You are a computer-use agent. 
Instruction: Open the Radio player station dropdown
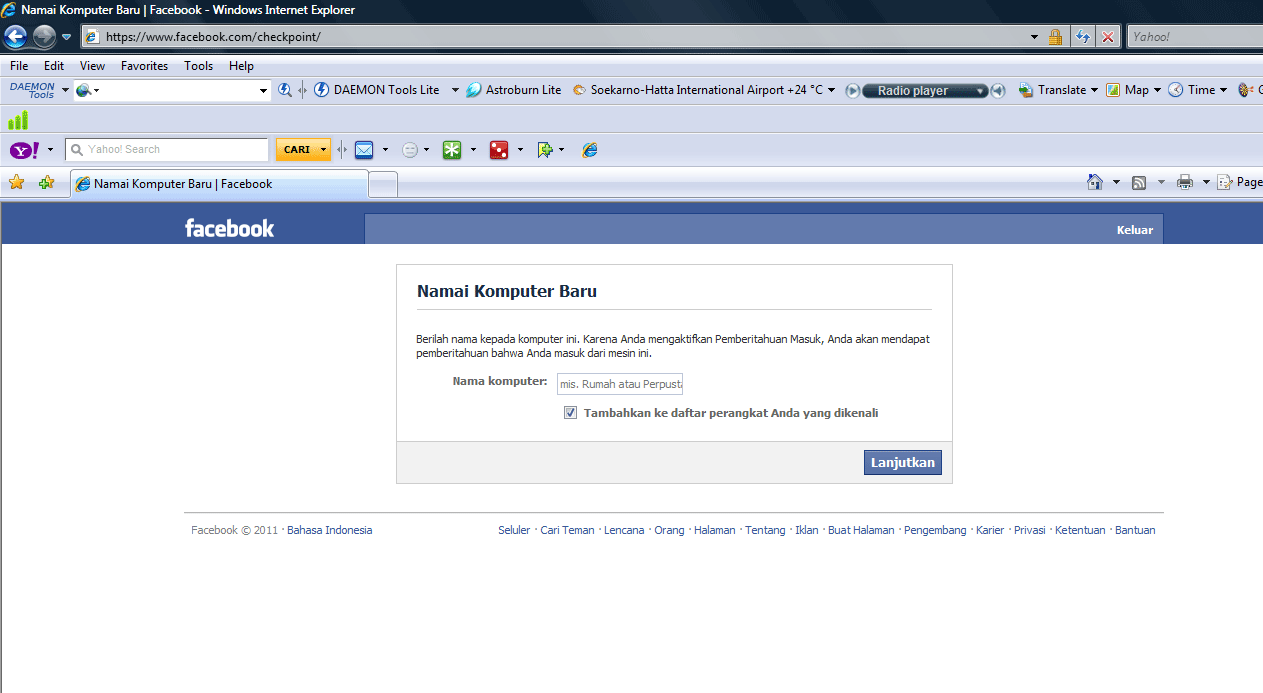point(980,91)
